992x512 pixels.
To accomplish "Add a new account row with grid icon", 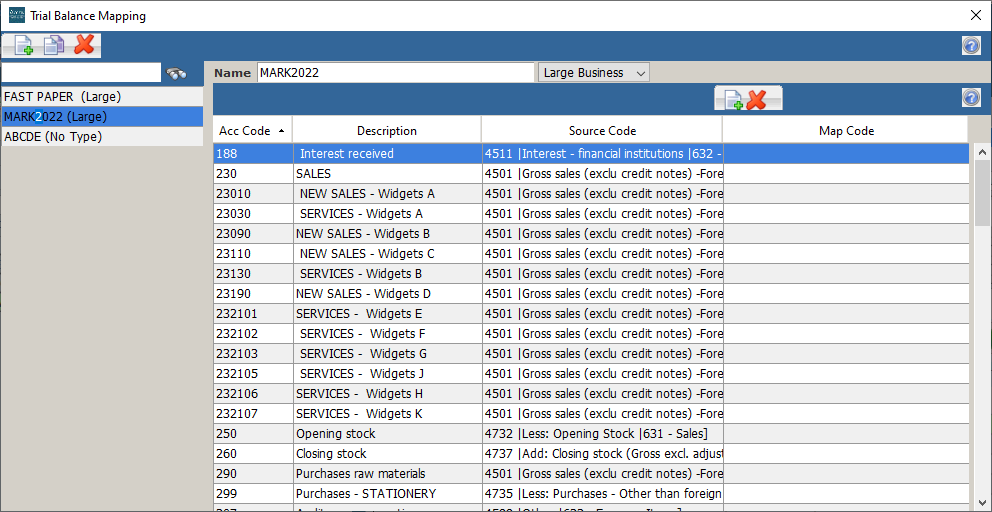I will [733, 98].
